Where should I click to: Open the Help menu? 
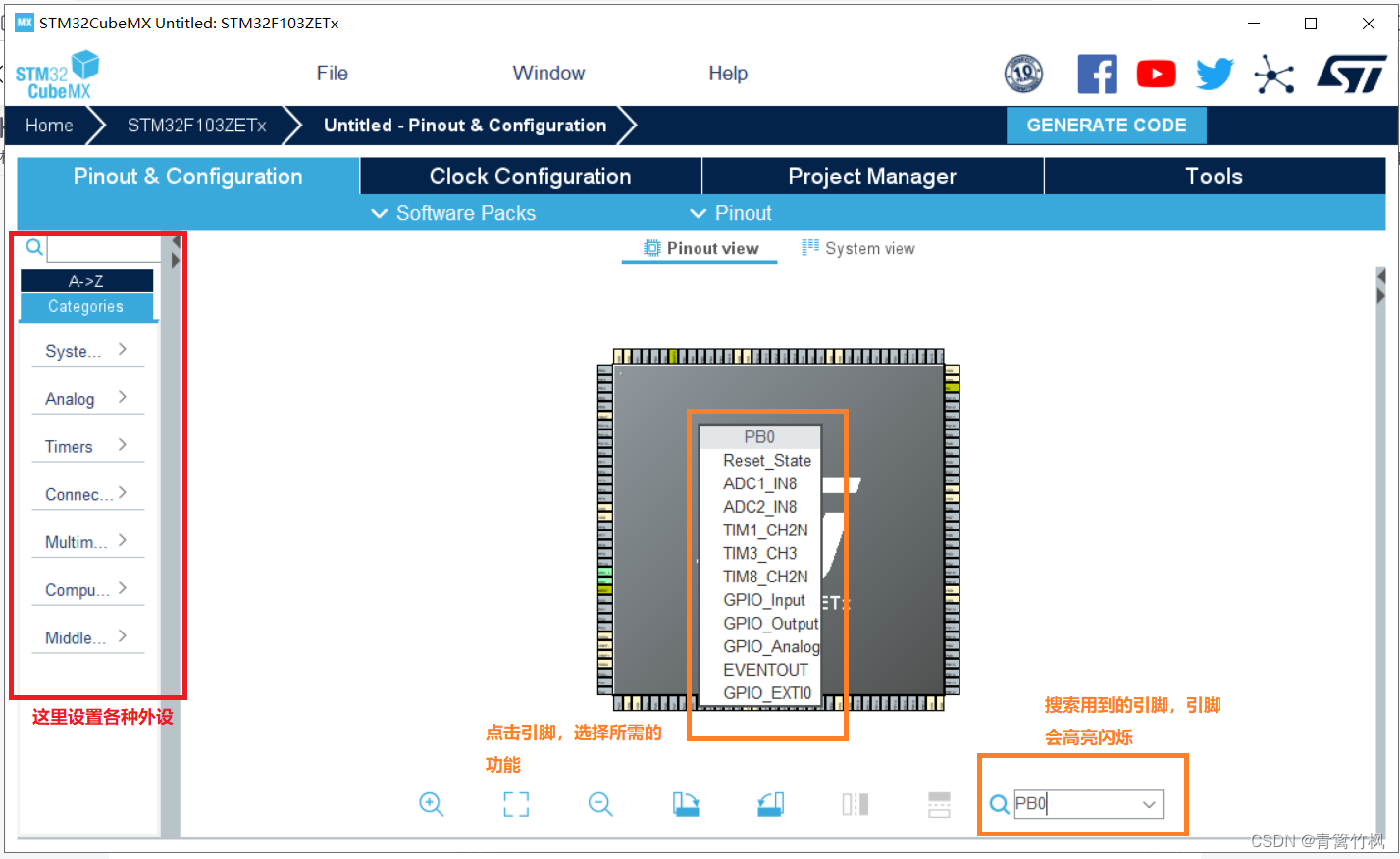click(728, 74)
